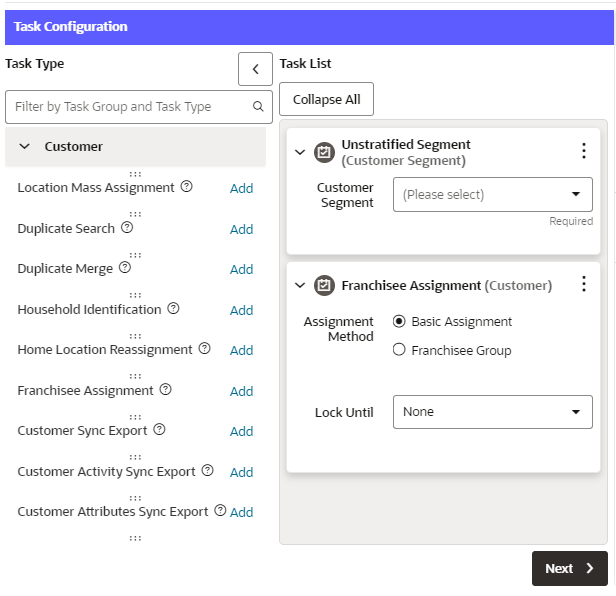Grab the drag handle above Location Mass Assignment

click(135, 174)
